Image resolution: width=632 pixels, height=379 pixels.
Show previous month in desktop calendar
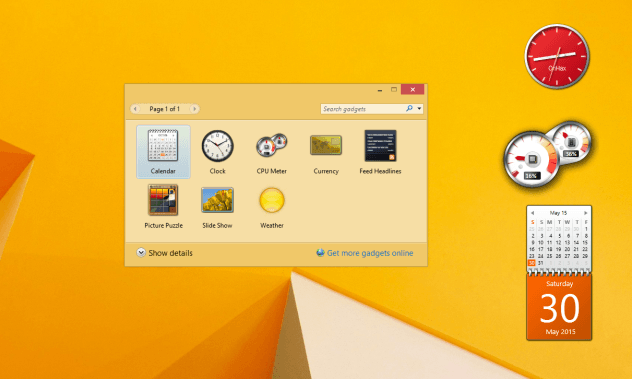point(532,213)
